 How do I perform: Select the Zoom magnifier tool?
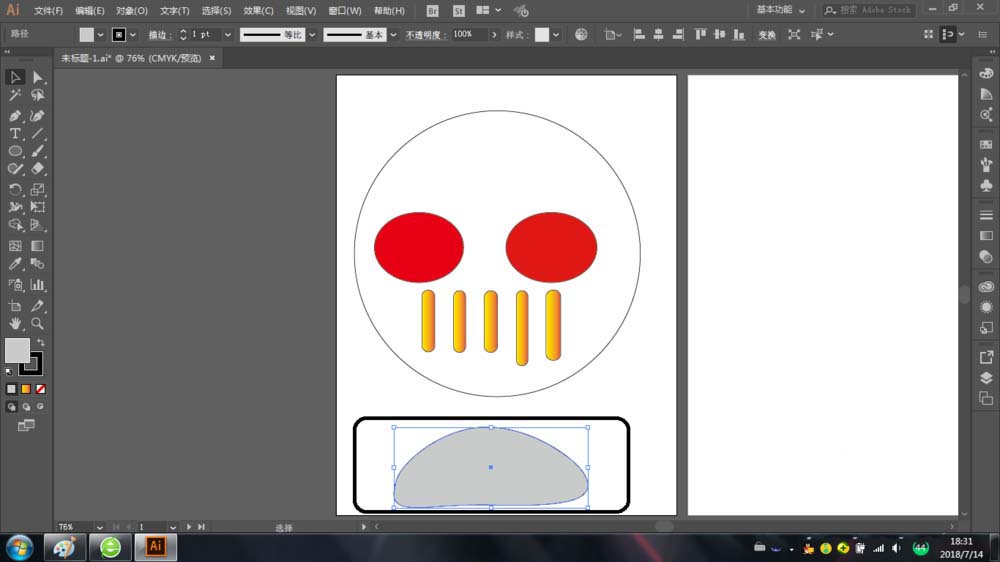[x=37, y=324]
